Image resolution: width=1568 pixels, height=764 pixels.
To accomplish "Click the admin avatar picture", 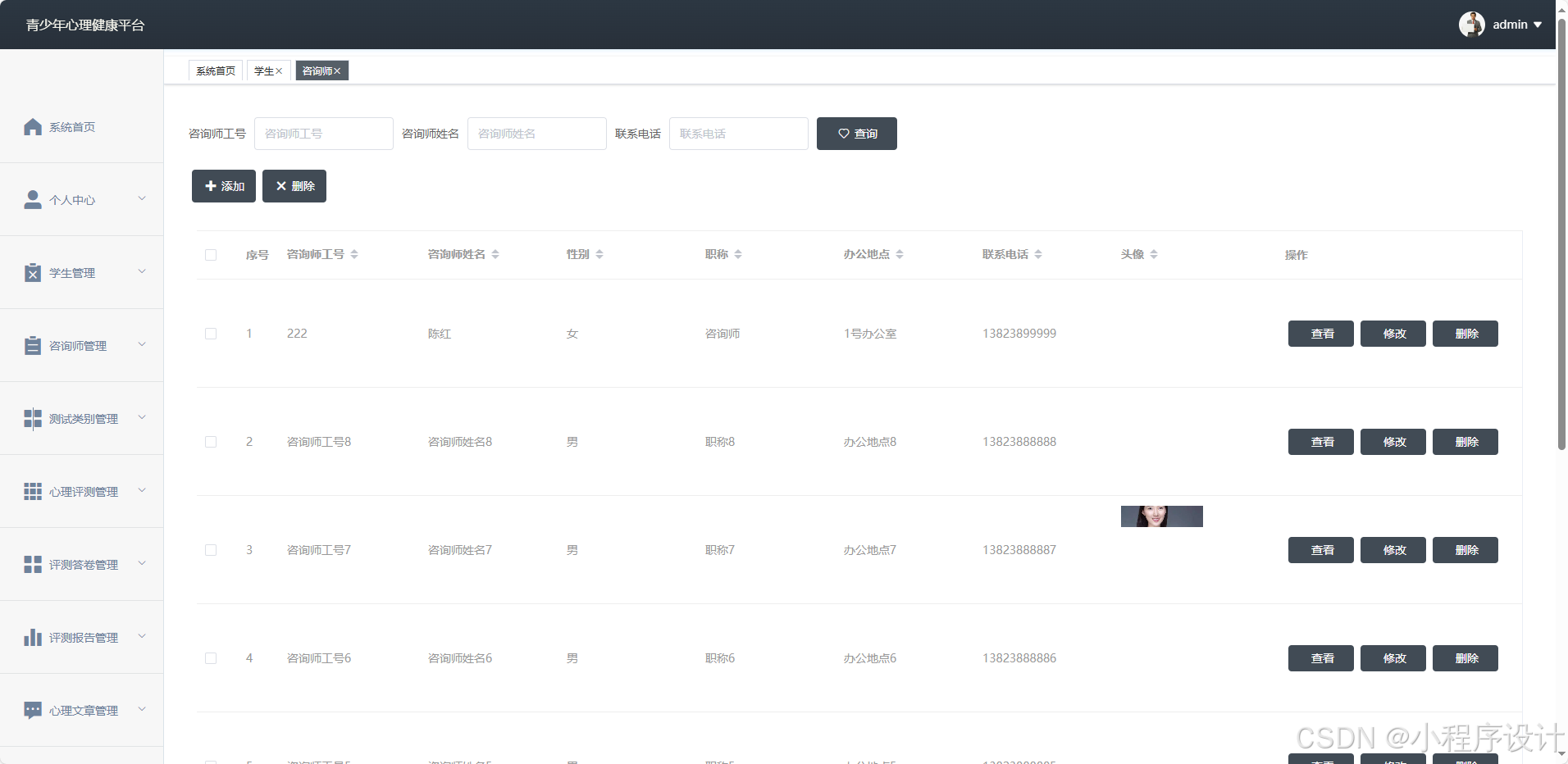I will 1471,25.
